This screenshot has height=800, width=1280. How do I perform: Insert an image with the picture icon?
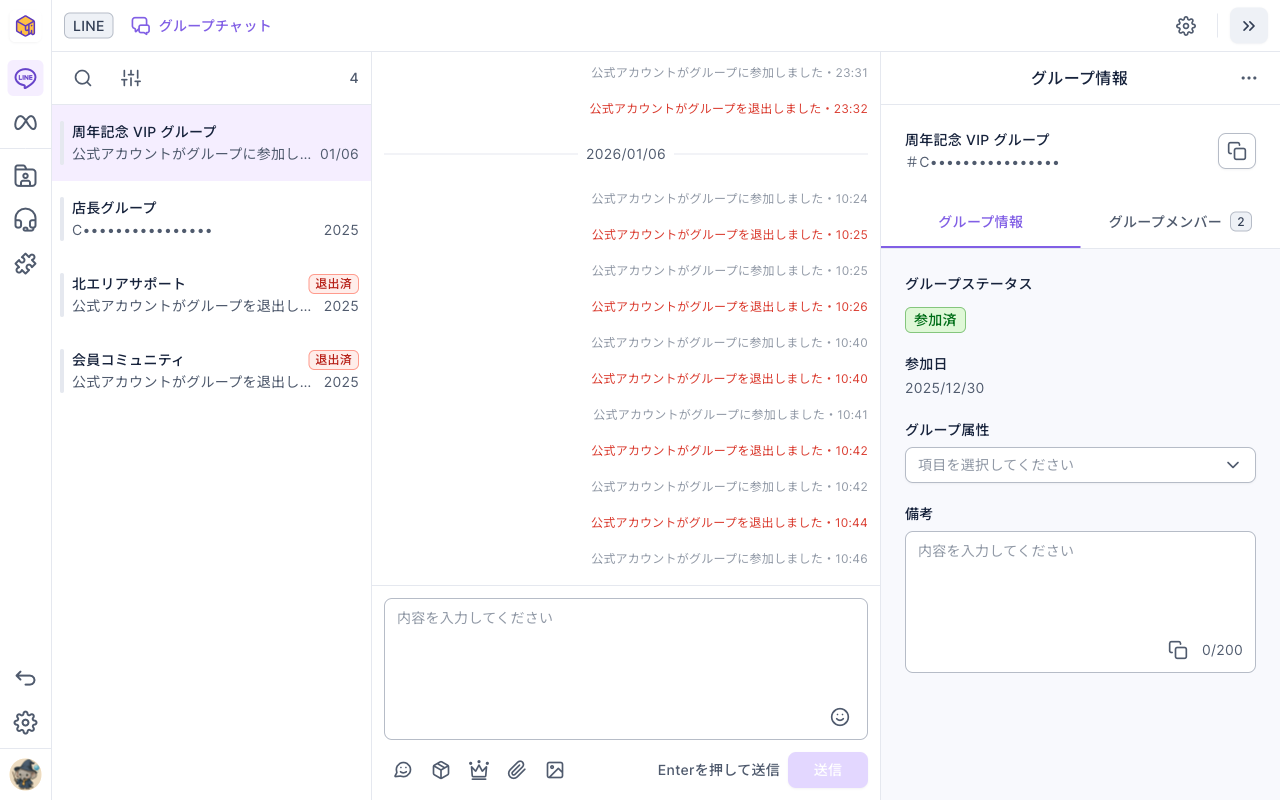point(555,770)
